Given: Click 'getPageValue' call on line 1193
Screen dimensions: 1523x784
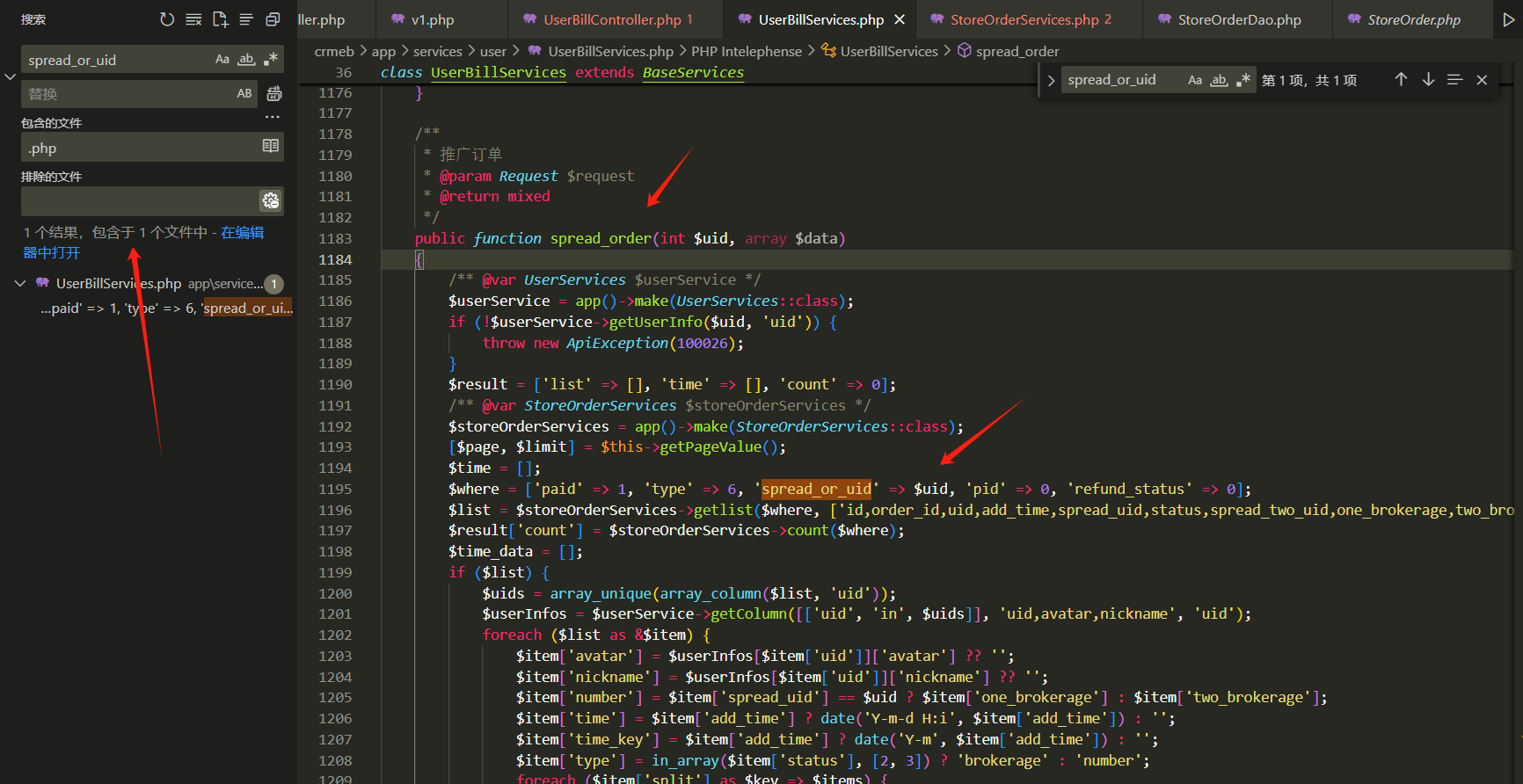Looking at the screenshot, I should 710,446.
